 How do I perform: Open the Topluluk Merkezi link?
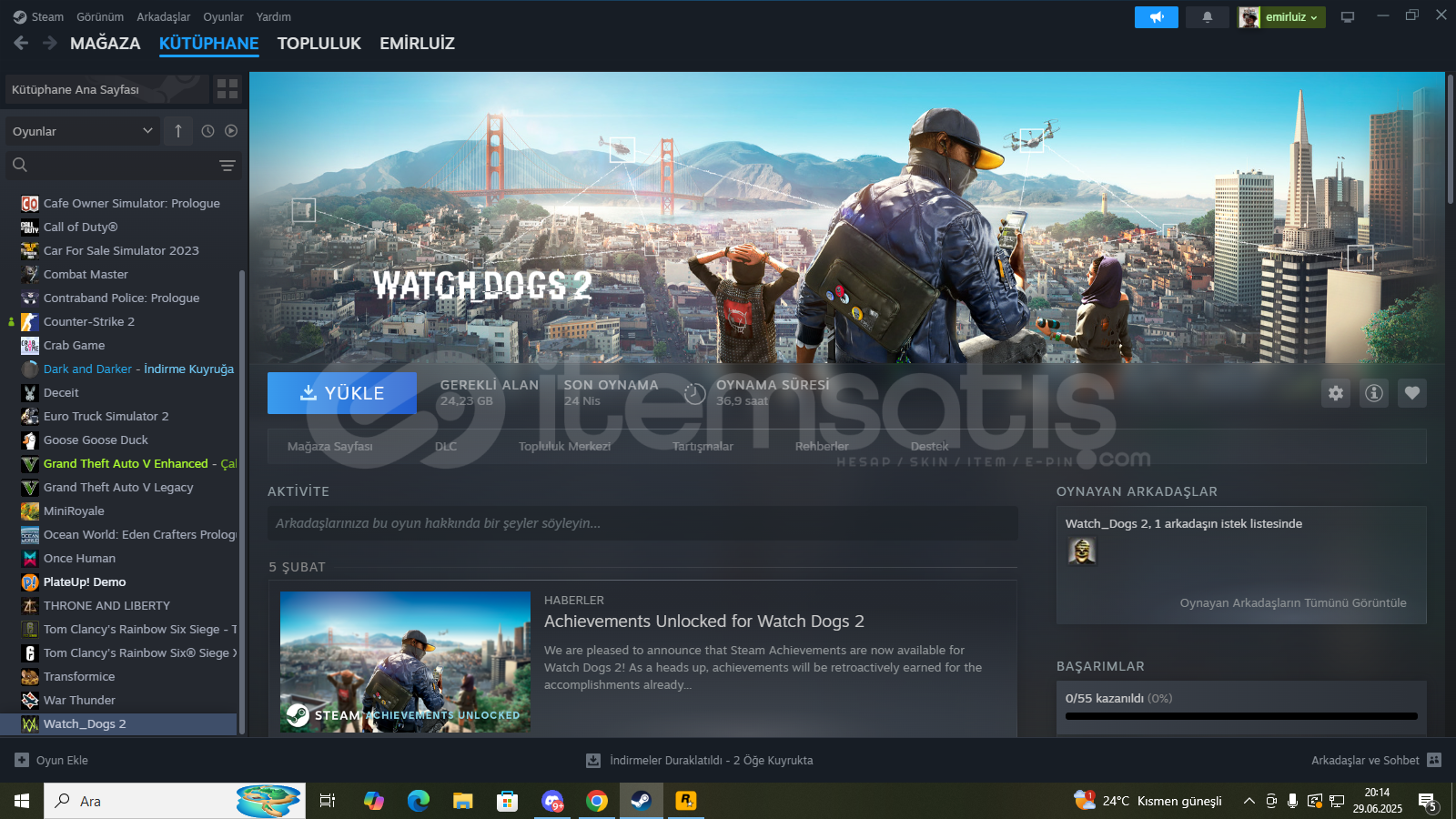pyautogui.click(x=565, y=446)
